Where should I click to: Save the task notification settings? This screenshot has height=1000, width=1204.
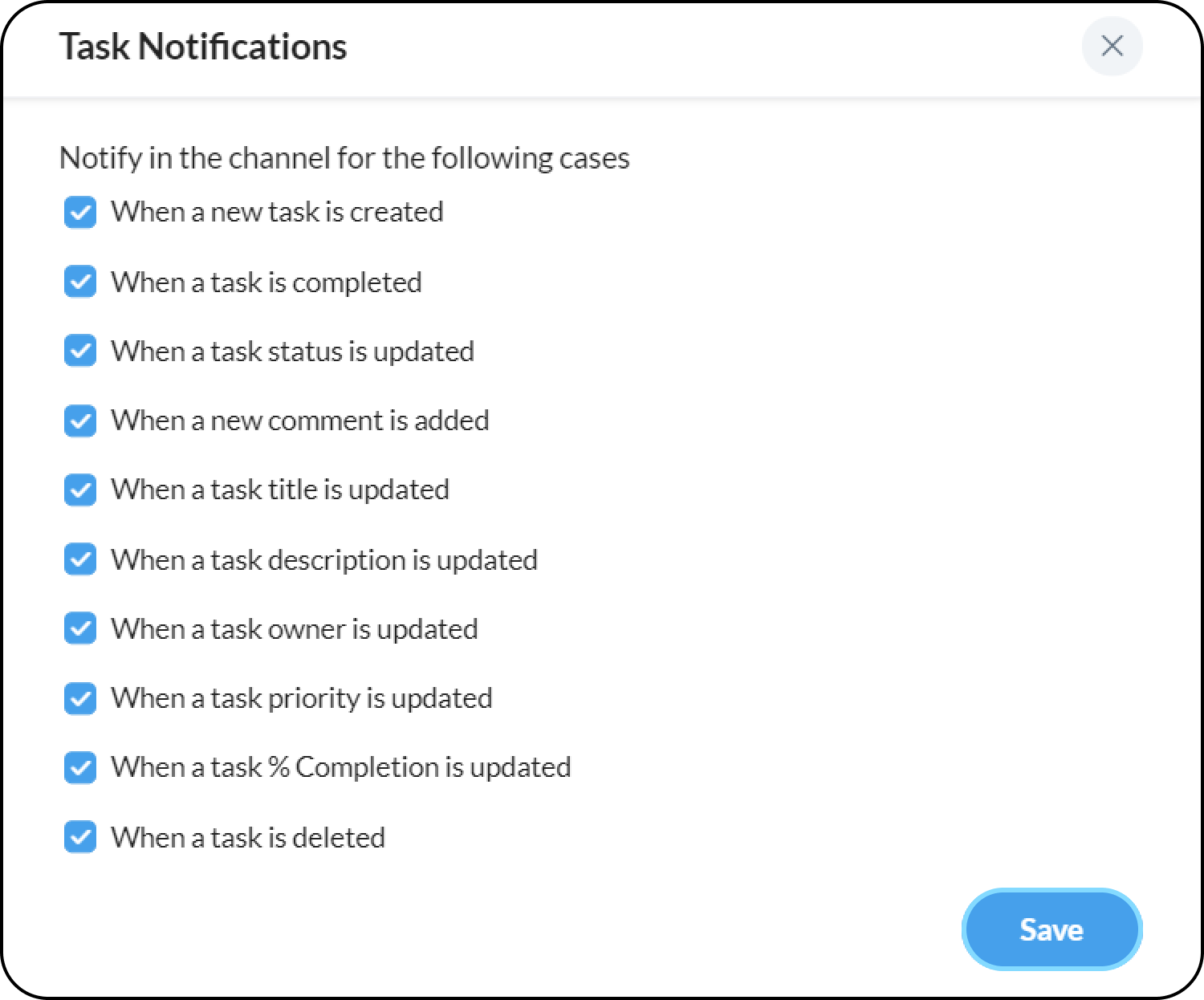[1051, 929]
